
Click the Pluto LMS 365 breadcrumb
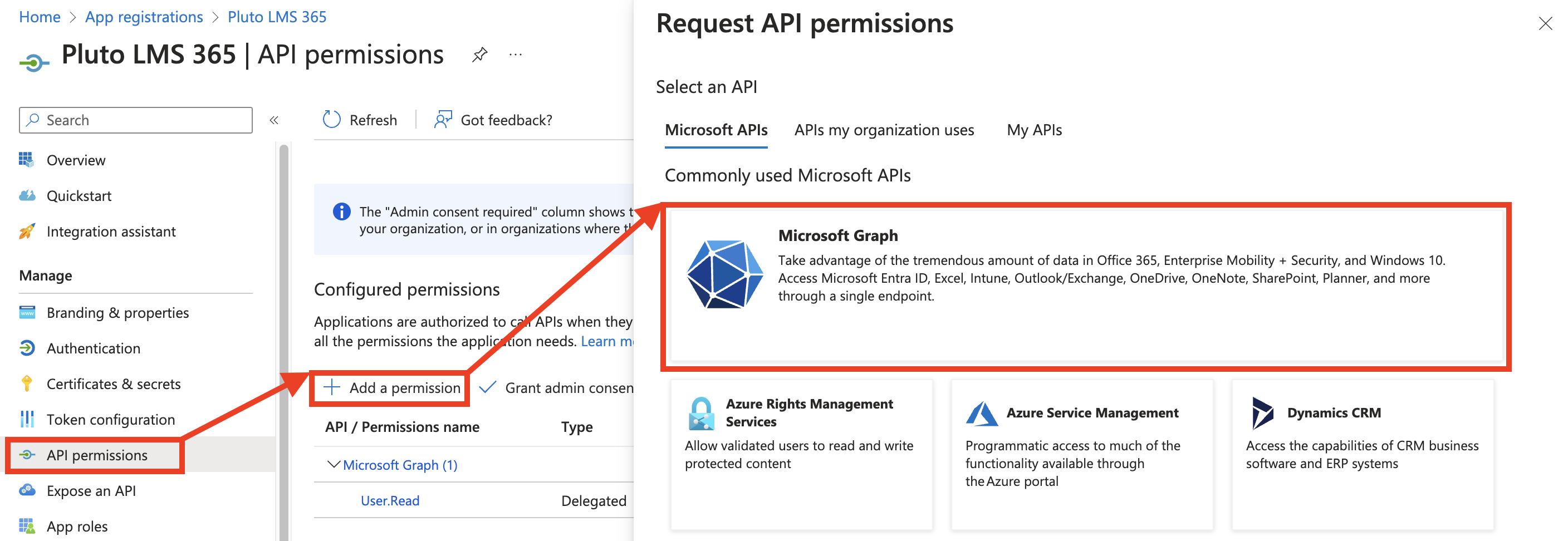click(x=277, y=17)
